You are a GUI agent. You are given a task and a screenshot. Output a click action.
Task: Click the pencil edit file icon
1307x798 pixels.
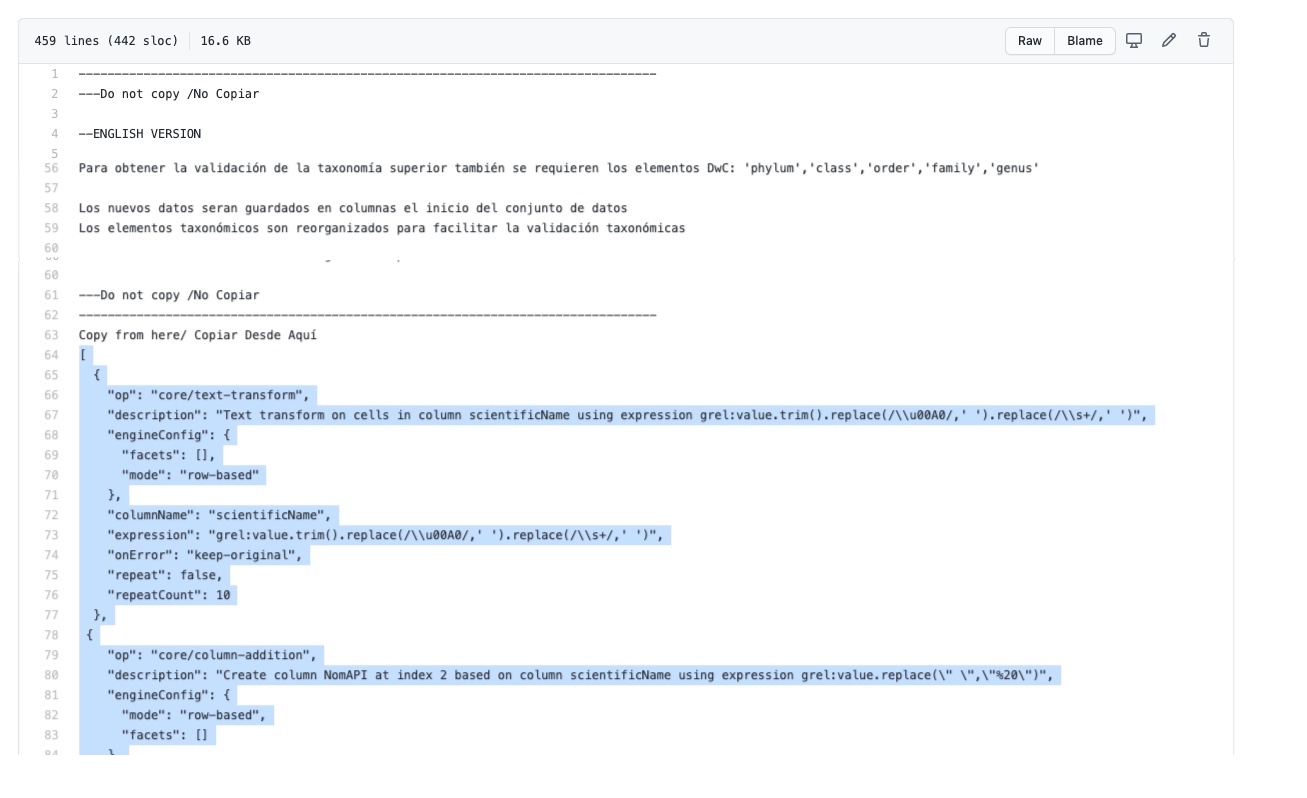click(1169, 41)
